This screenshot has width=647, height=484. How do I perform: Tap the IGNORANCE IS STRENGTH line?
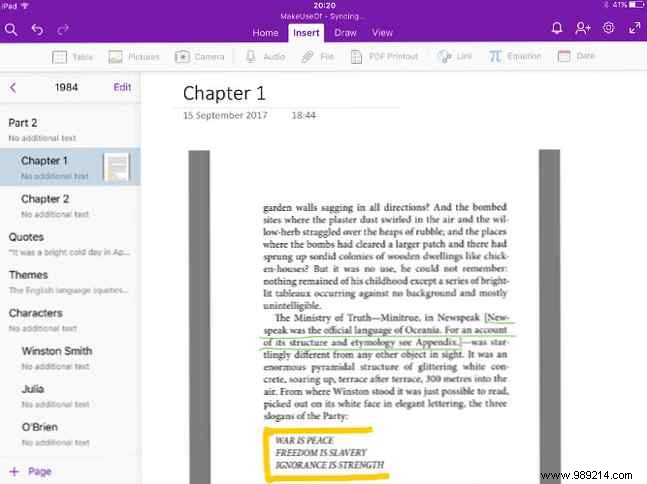pyautogui.click(x=330, y=465)
